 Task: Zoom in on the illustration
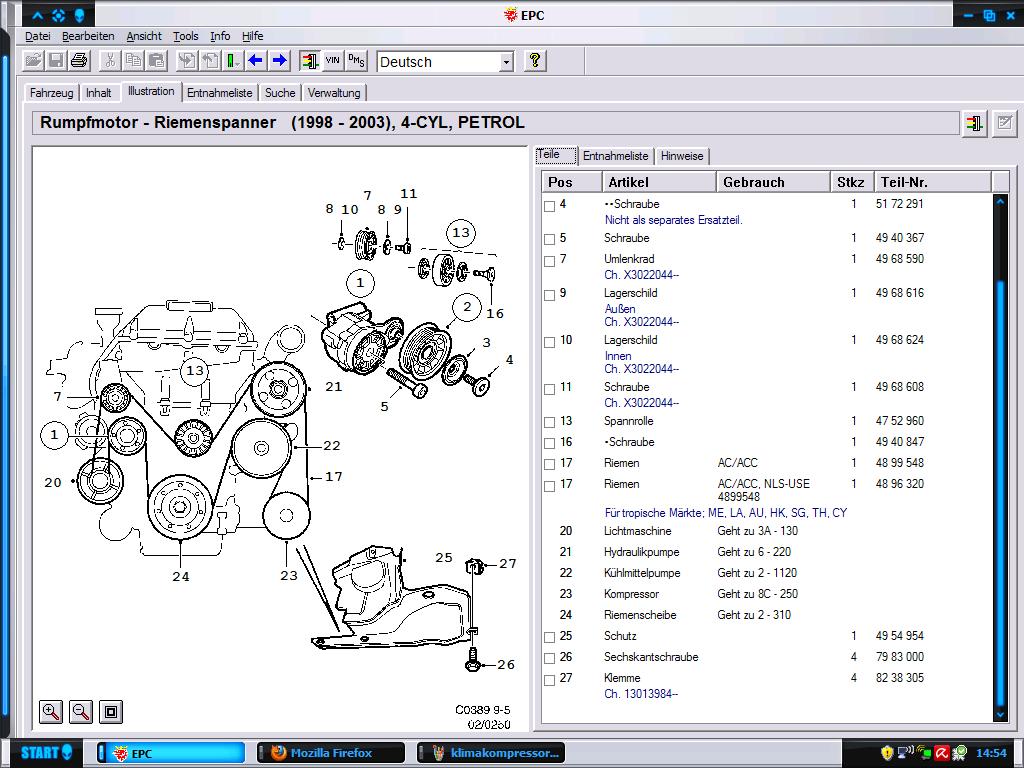pos(51,711)
